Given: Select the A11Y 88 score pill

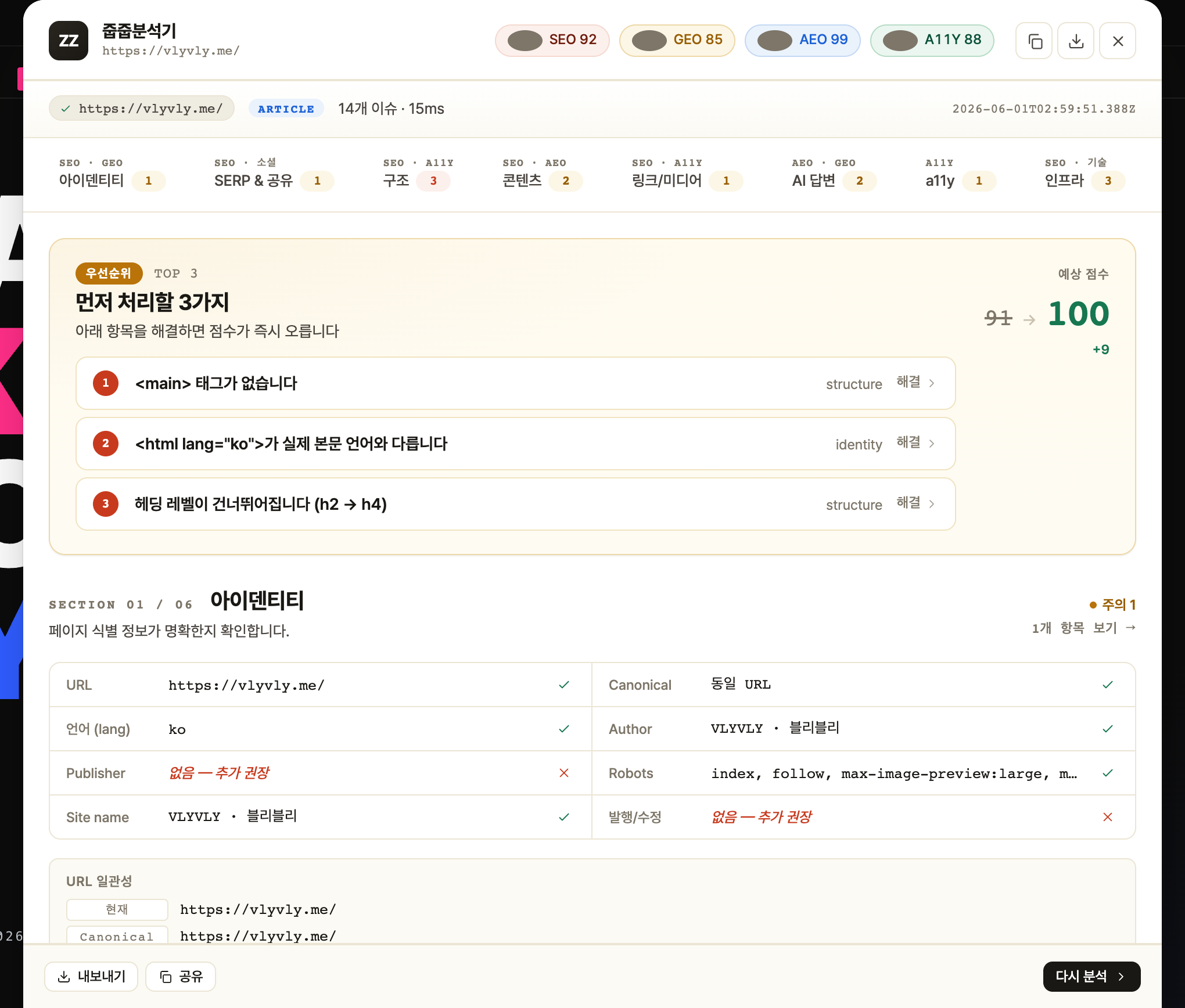Looking at the screenshot, I should click(x=932, y=40).
